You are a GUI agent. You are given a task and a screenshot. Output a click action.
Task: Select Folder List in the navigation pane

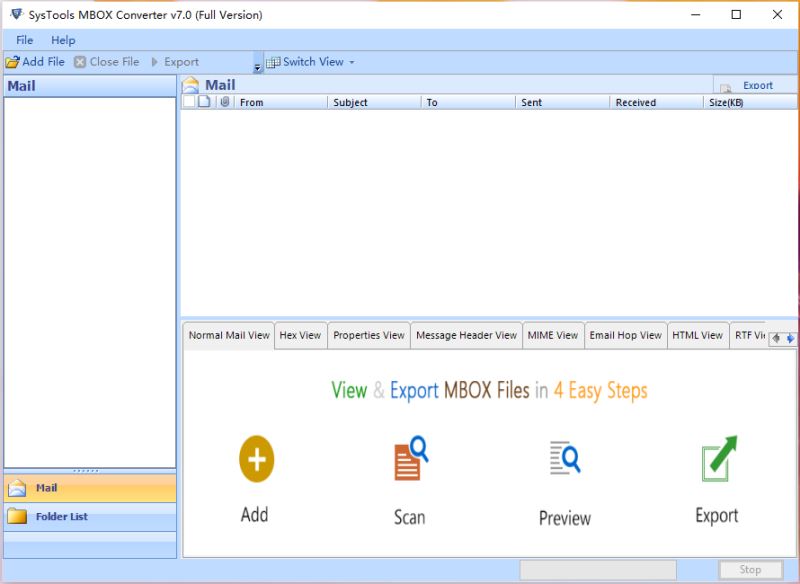pyautogui.click(x=90, y=517)
